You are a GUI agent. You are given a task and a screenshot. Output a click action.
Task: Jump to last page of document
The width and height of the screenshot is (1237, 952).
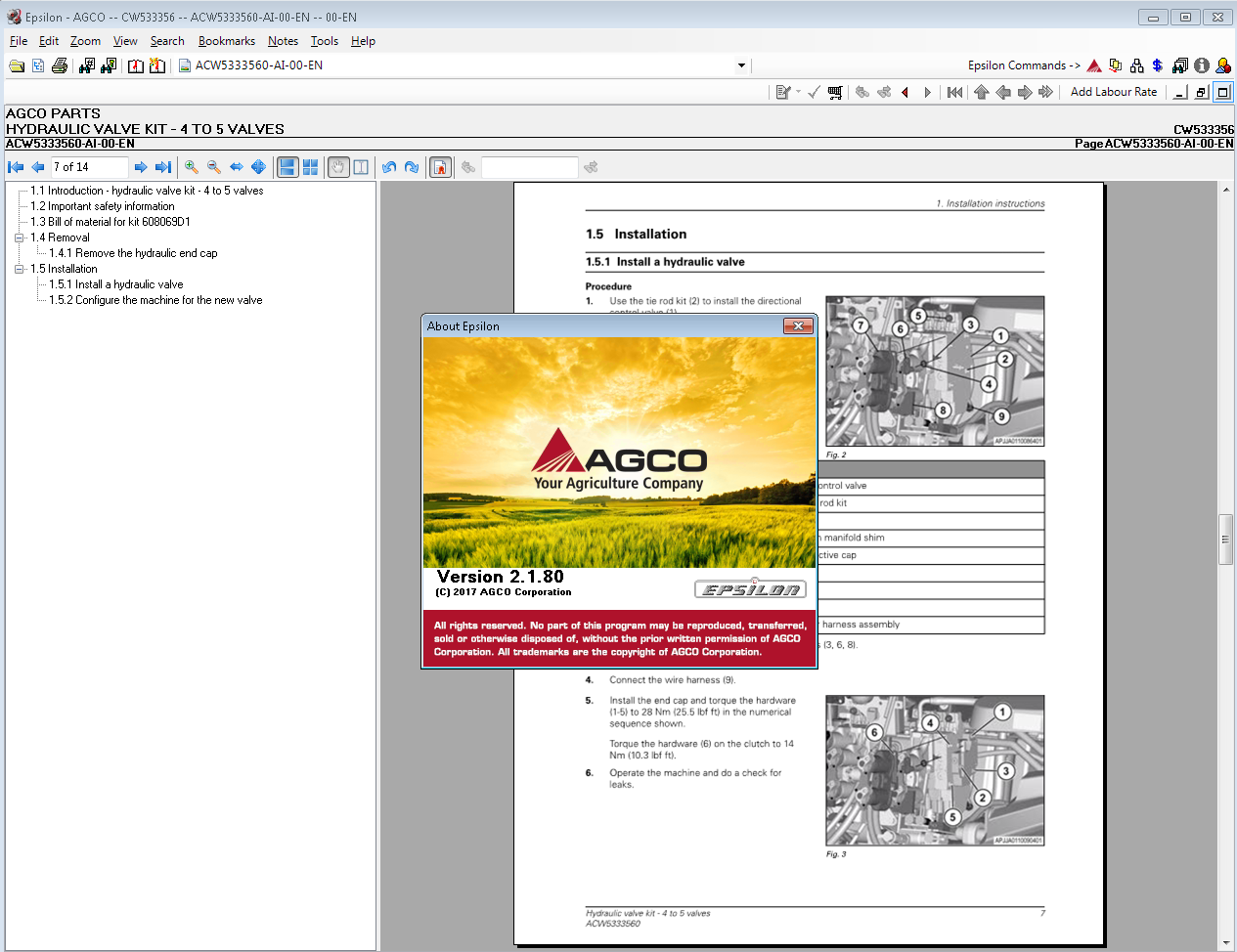pyautogui.click(x=163, y=167)
